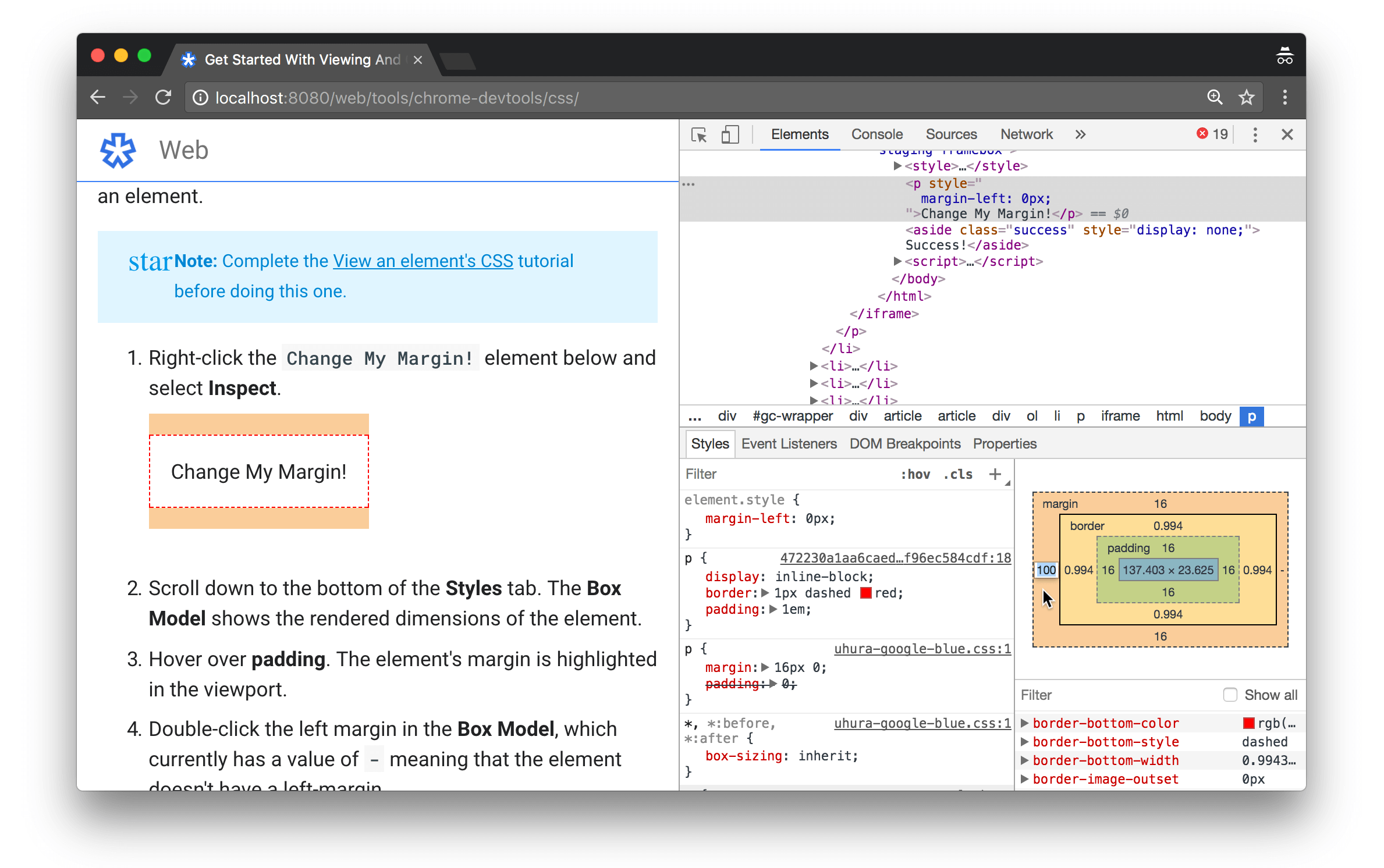
Task: Select the body breadcrumb in DOM path
Action: pos(1215,416)
